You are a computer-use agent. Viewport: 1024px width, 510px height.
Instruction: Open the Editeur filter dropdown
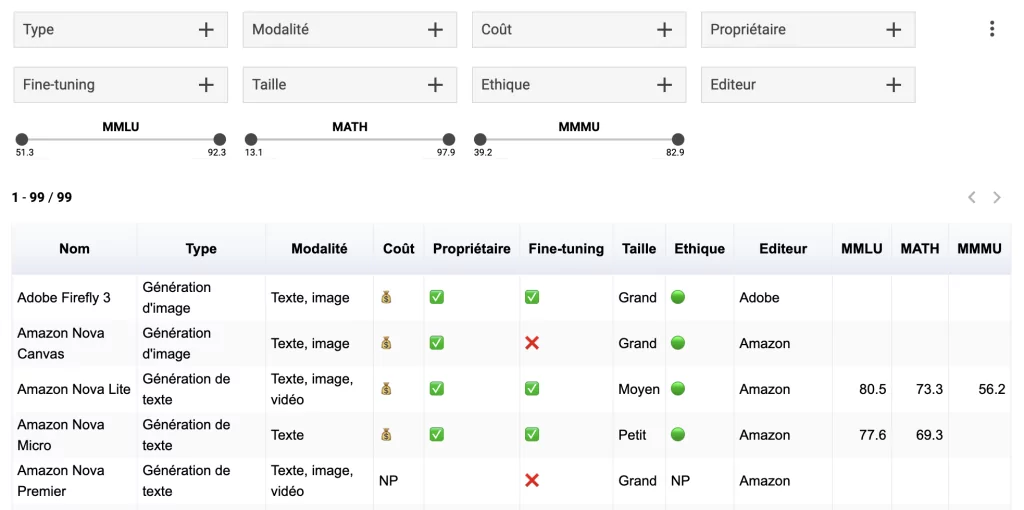pyautogui.click(x=807, y=85)
